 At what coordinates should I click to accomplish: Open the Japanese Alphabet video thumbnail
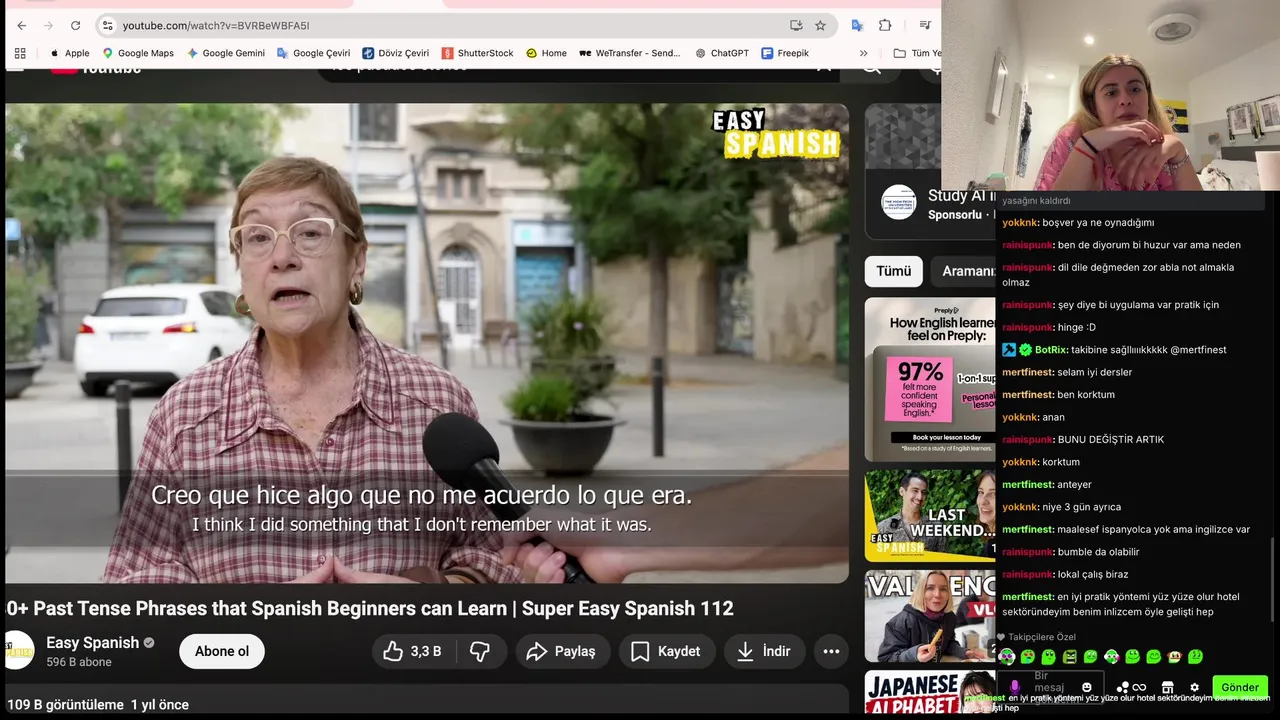(930, 691)
